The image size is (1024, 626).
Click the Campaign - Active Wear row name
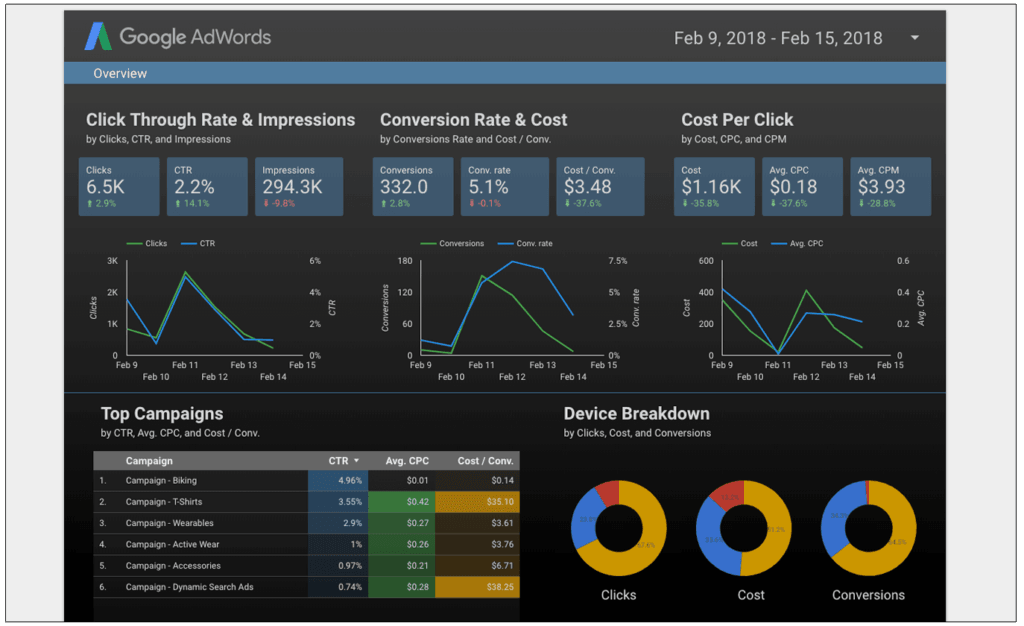tap(172, 544)
